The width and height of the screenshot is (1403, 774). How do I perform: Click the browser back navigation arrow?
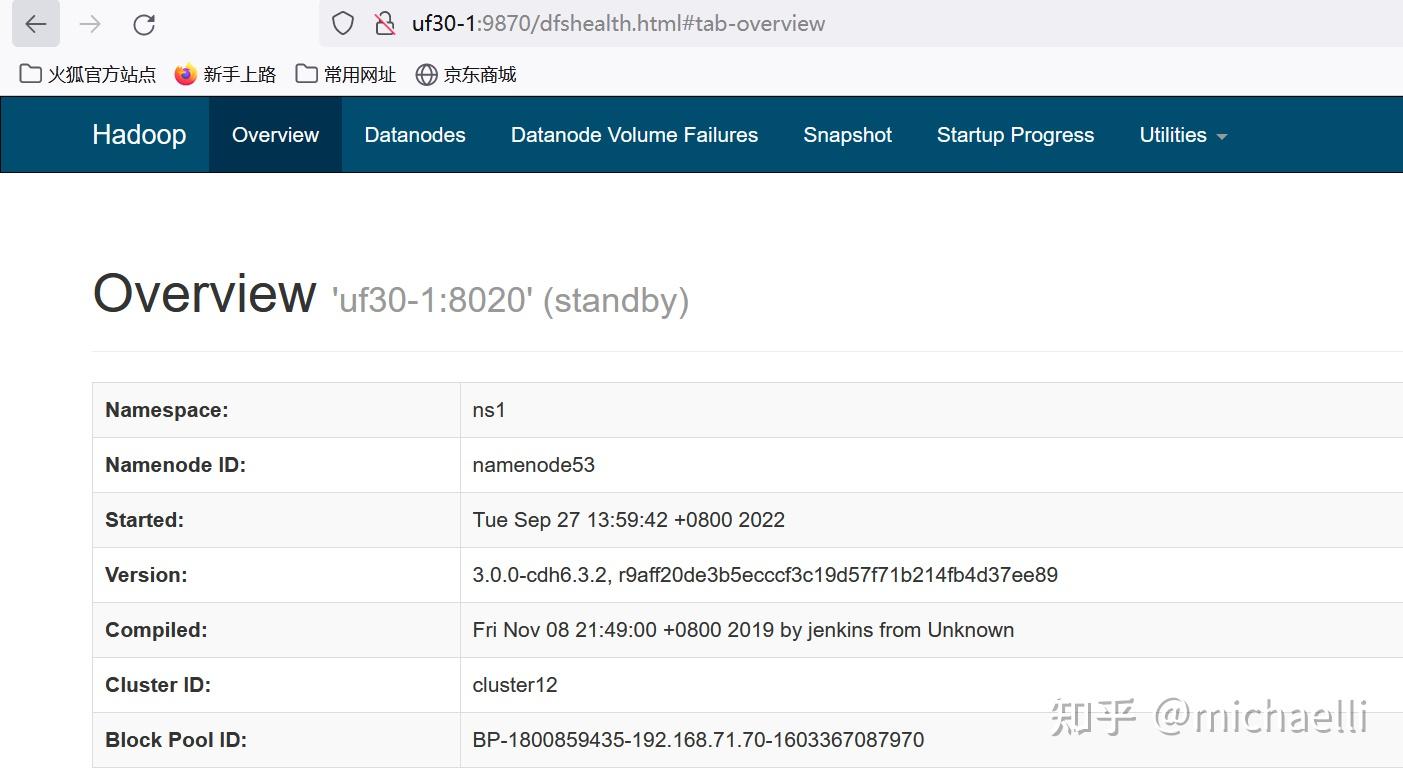tap(34, 23)
